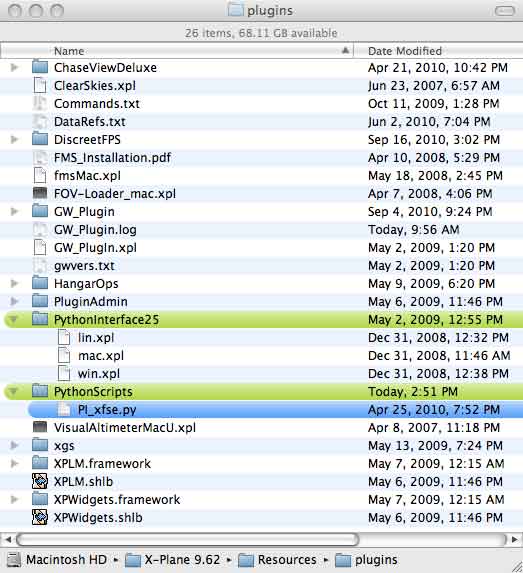This screenshot has width=523, height=573.
Task: Expand the GW_Plugin folder disclosure triangle
Action: [x=14, y=211]
